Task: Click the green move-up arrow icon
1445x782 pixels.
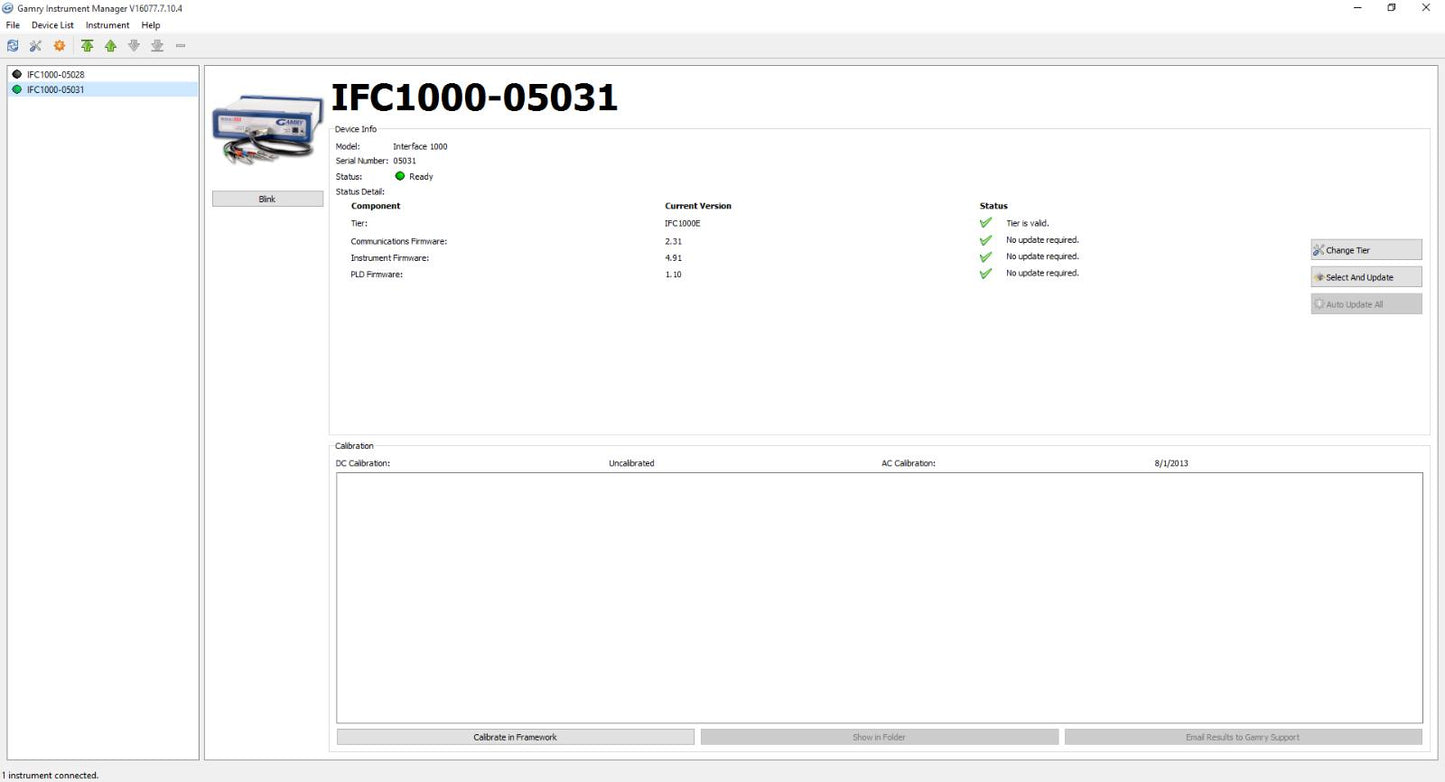Action: (x=111, y=46)
